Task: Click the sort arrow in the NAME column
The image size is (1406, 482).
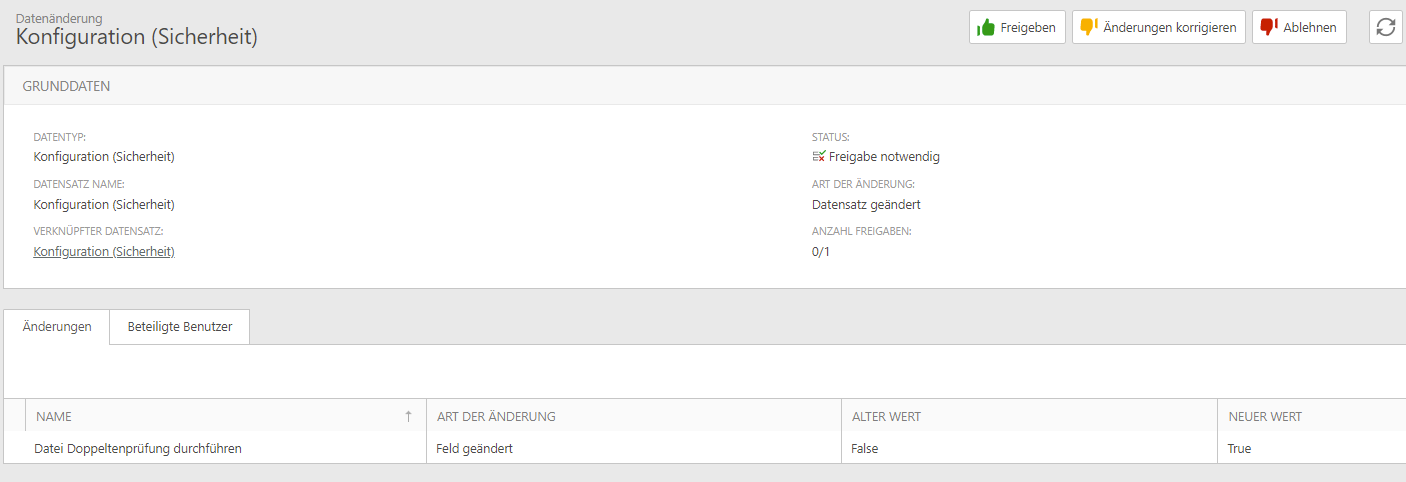Action: [408, 416]
